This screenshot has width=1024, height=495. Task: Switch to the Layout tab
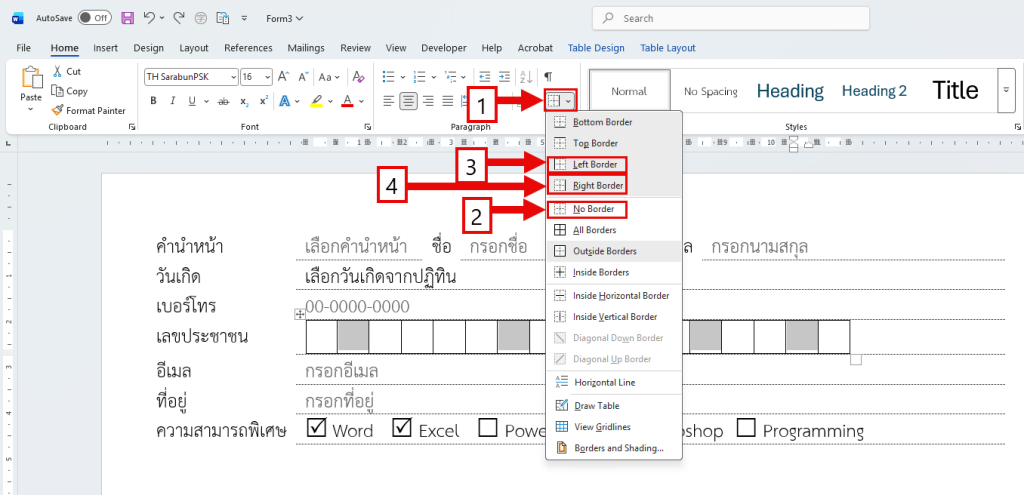[x=194, y=48]
